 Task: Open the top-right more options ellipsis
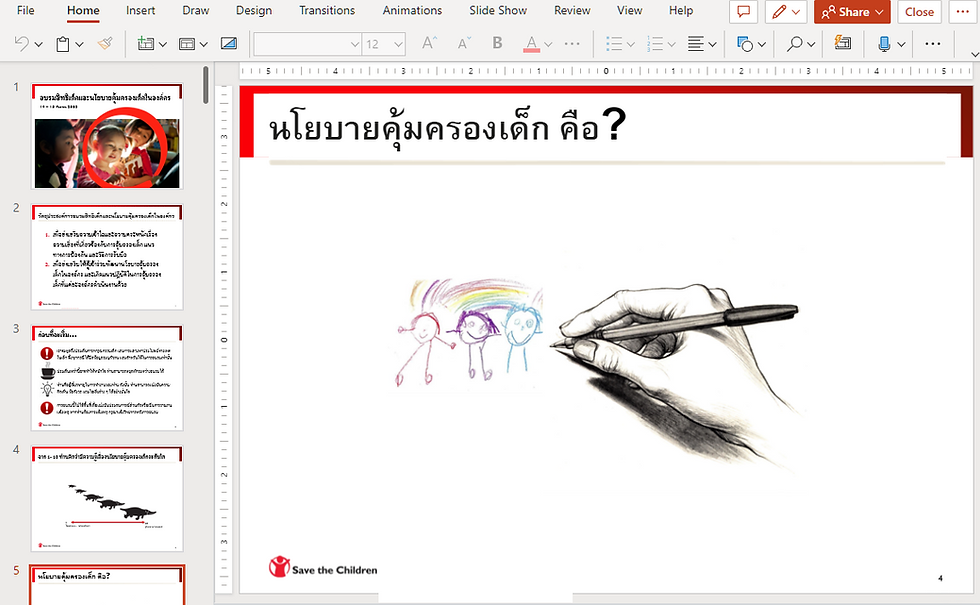[962, 12]
